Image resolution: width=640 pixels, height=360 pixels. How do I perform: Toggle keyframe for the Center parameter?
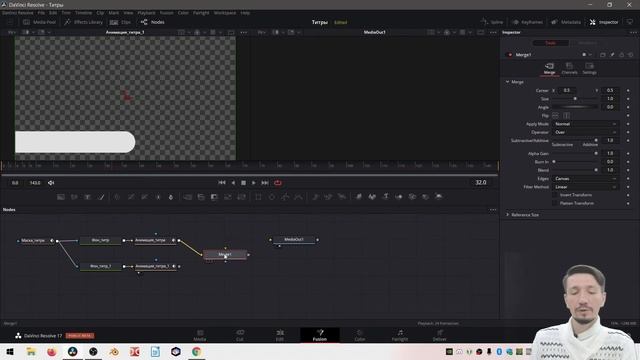628,90
